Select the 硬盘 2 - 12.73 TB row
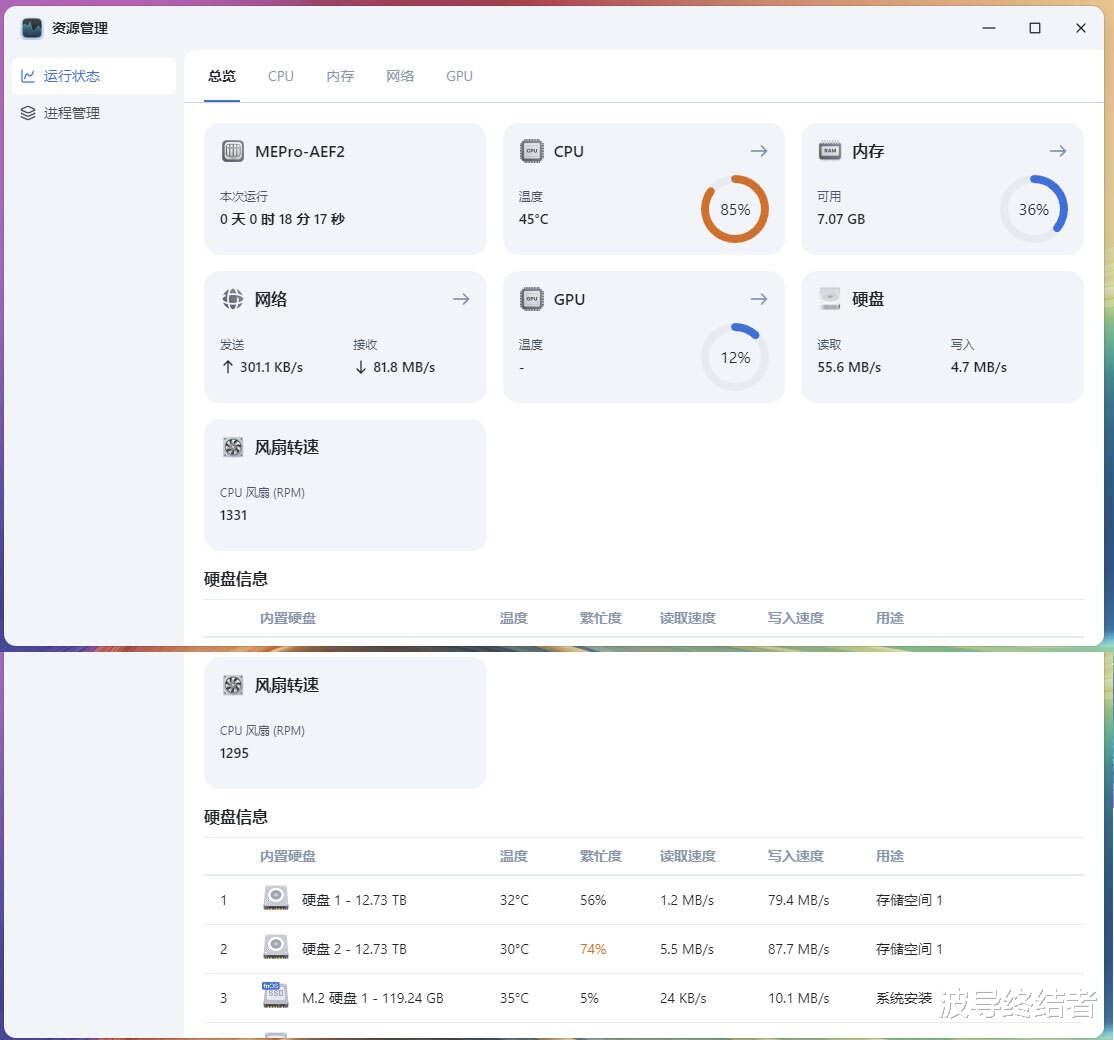 [644, 949]
